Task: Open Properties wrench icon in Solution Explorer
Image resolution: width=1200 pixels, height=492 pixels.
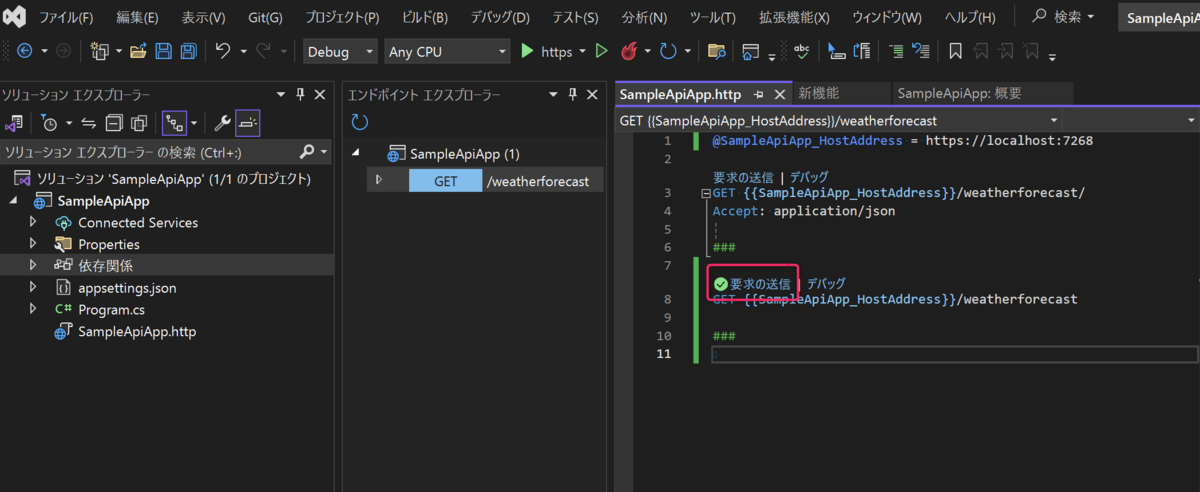Action: (x=223, y=123)
